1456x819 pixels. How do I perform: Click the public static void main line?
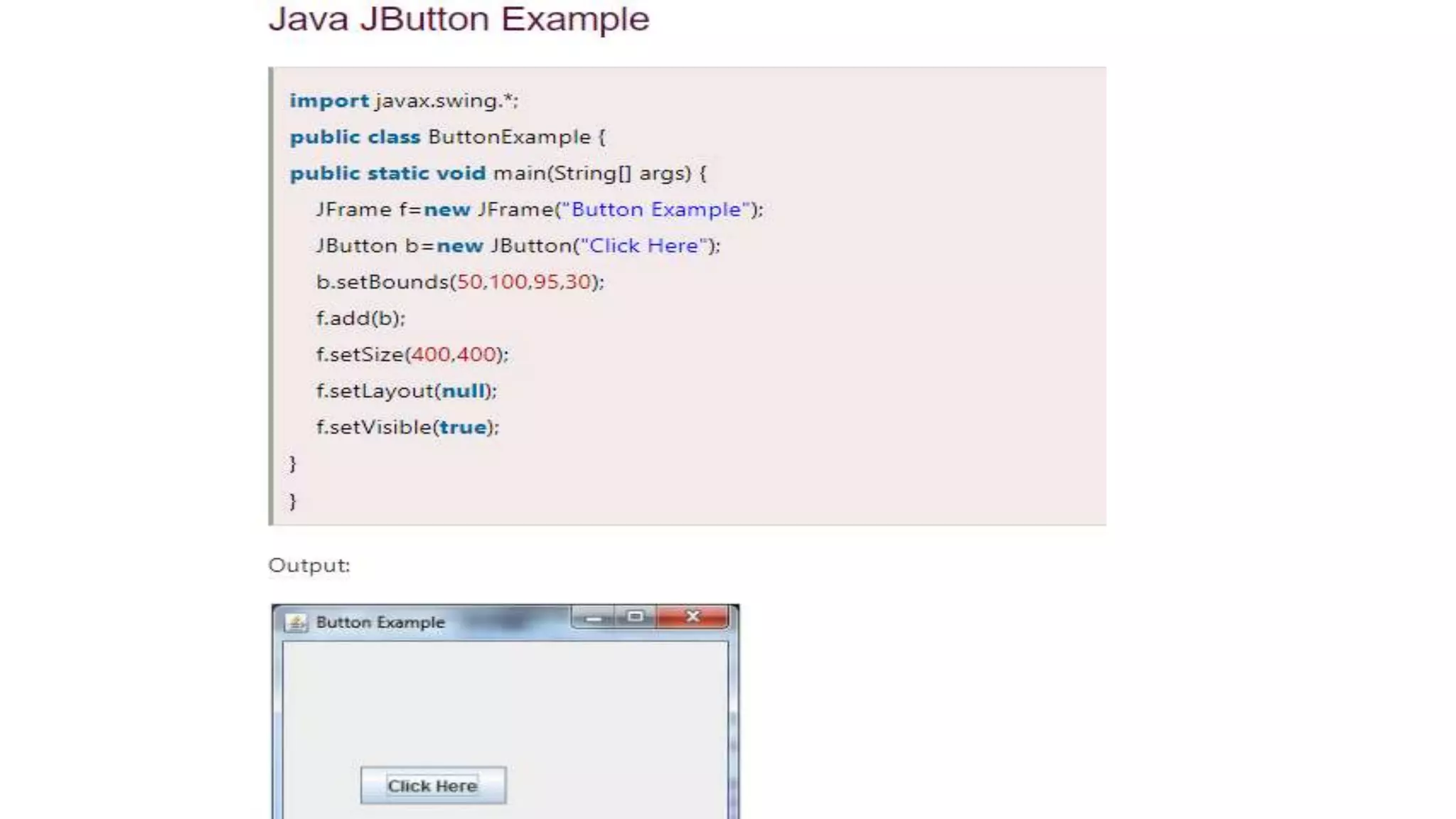point(498,173)
